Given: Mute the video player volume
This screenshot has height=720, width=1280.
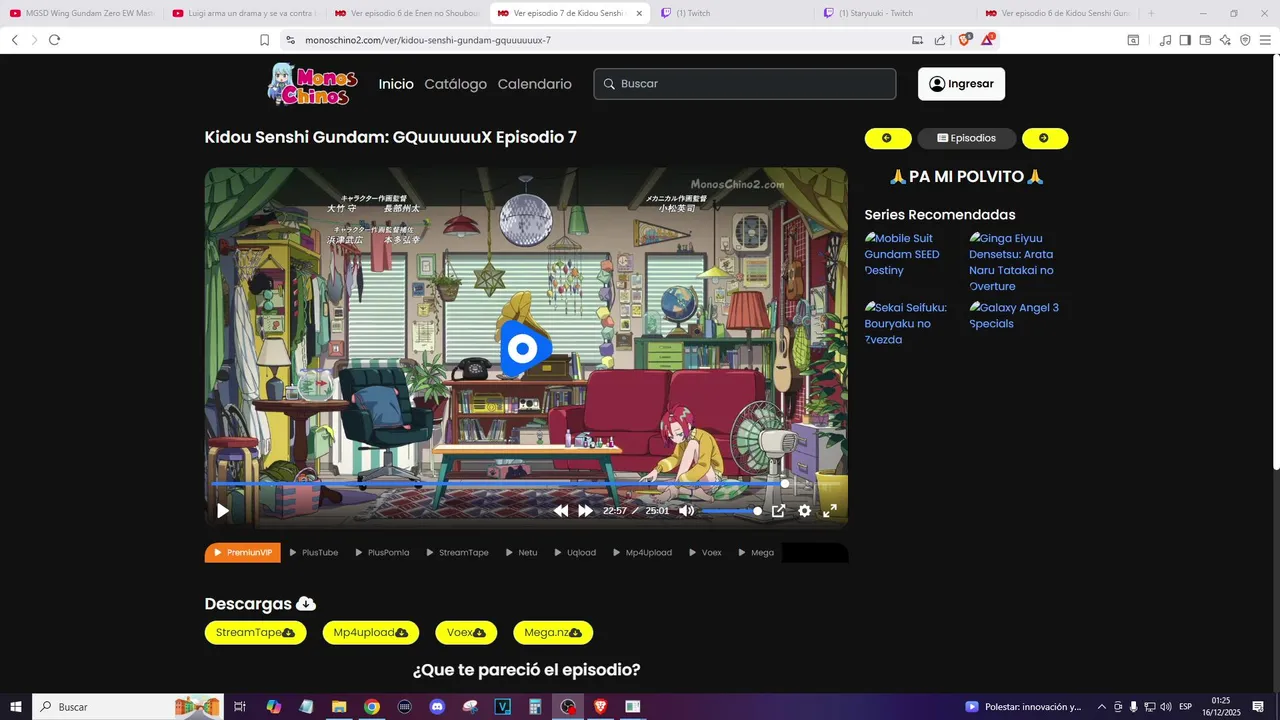Looking at the screenshot, I should coord(687,511).
